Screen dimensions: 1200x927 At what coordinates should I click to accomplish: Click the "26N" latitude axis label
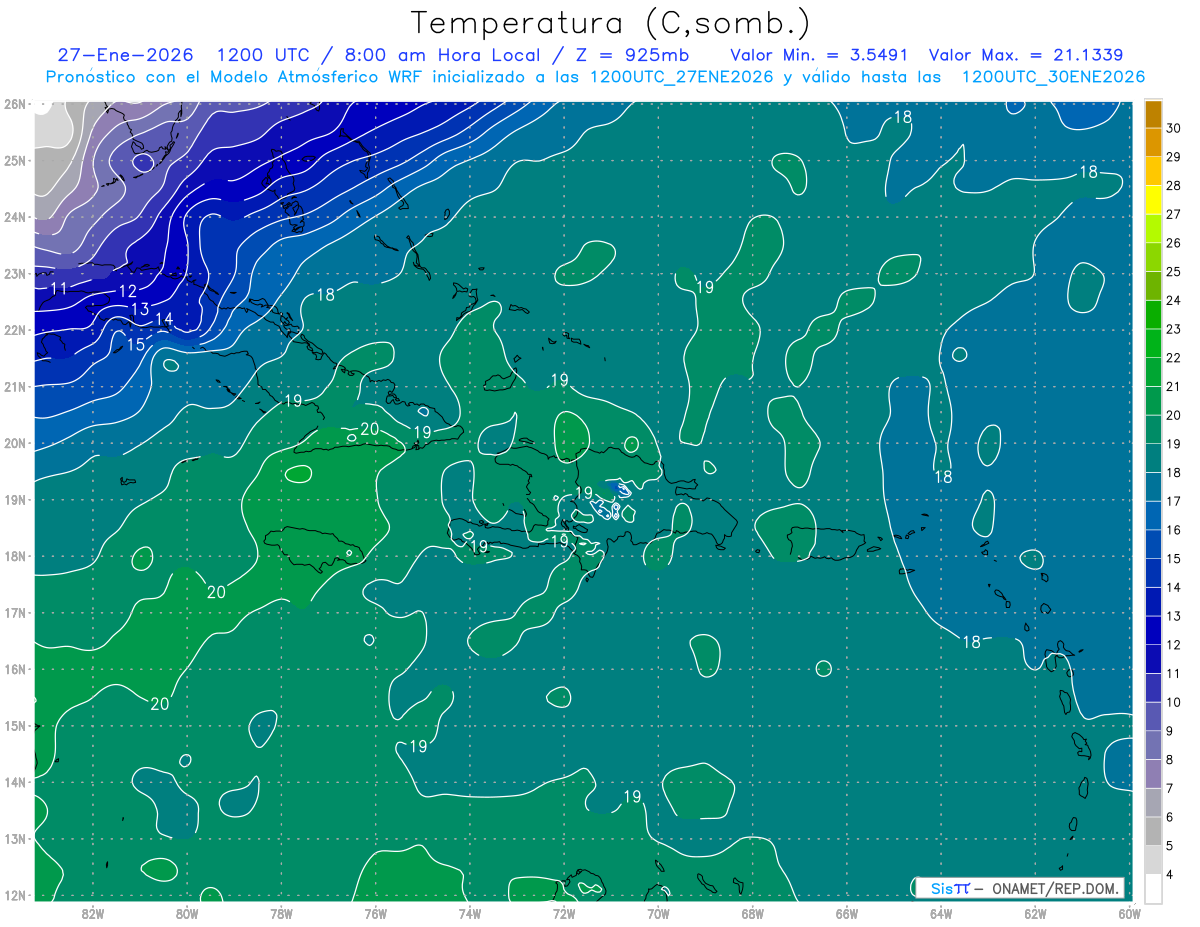pos(15,104)
